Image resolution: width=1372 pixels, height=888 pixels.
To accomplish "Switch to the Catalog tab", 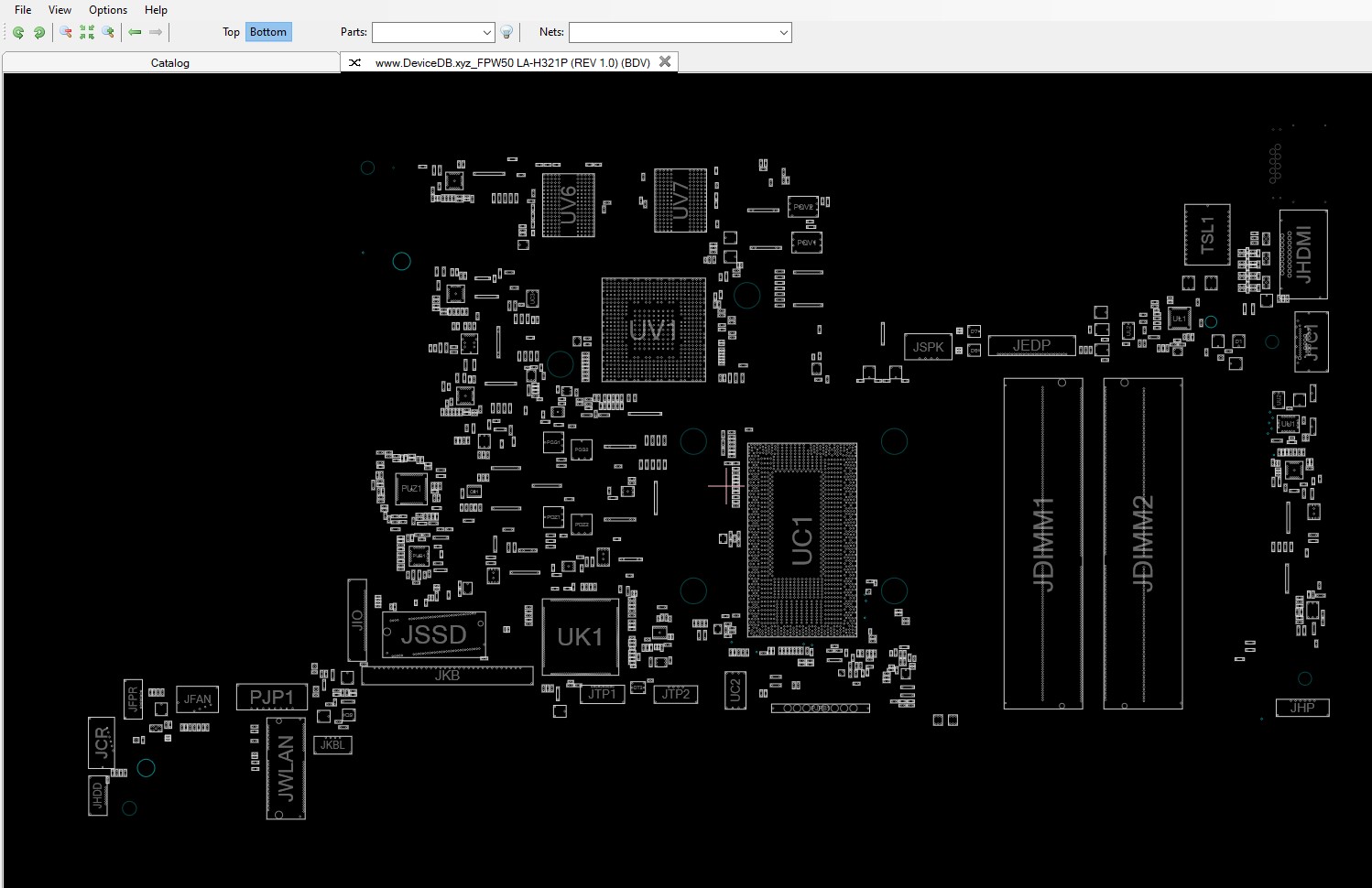I will click(x=170, y=63).
